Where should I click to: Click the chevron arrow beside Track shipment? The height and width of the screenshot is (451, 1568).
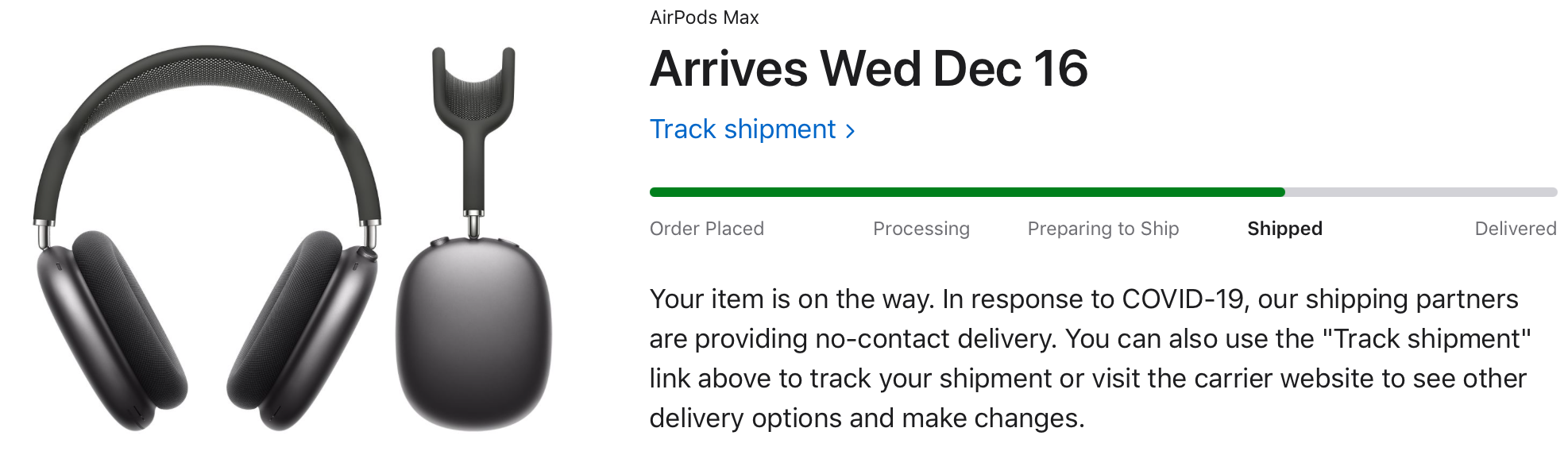pyautogui.click(x=850, y=131)
